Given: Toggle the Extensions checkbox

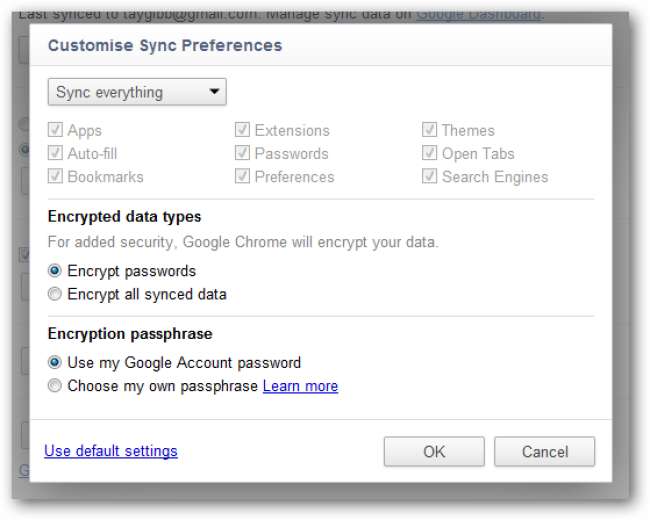Looking at the screenshot, I should (x=242, y=130).
